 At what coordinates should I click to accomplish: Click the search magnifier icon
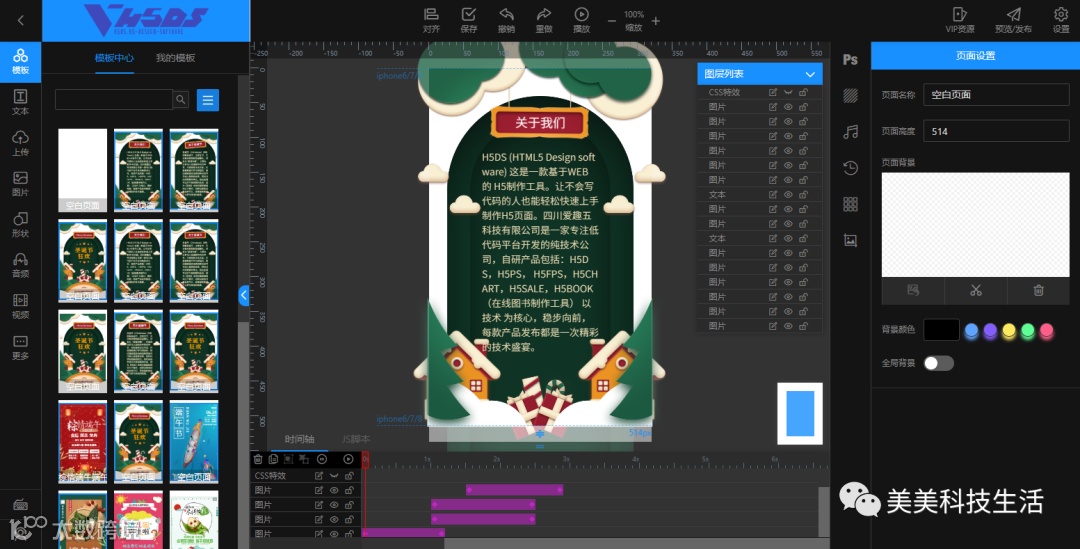(x=180, y=100)
